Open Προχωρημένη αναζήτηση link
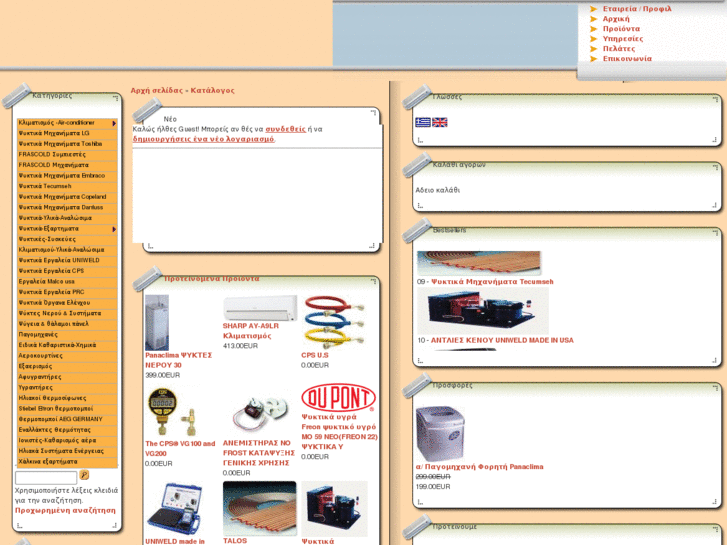Viewport: 727px width, 545px height. point(65,510)
